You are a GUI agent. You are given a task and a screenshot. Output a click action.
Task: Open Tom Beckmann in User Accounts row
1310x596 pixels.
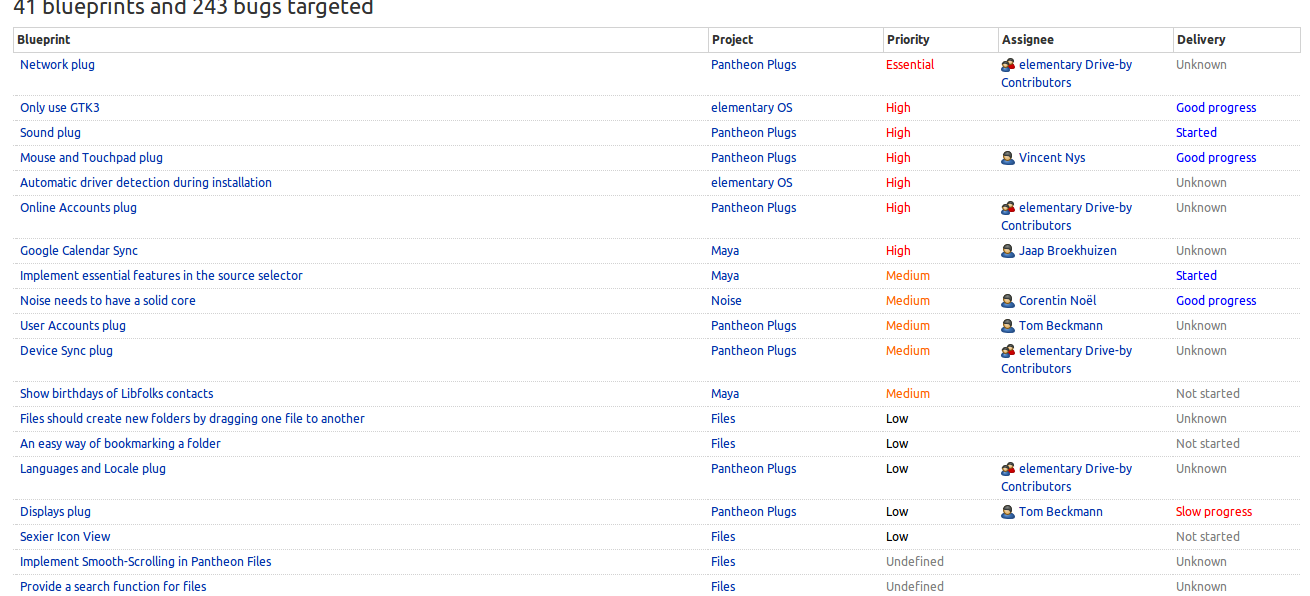(1061, 326)
